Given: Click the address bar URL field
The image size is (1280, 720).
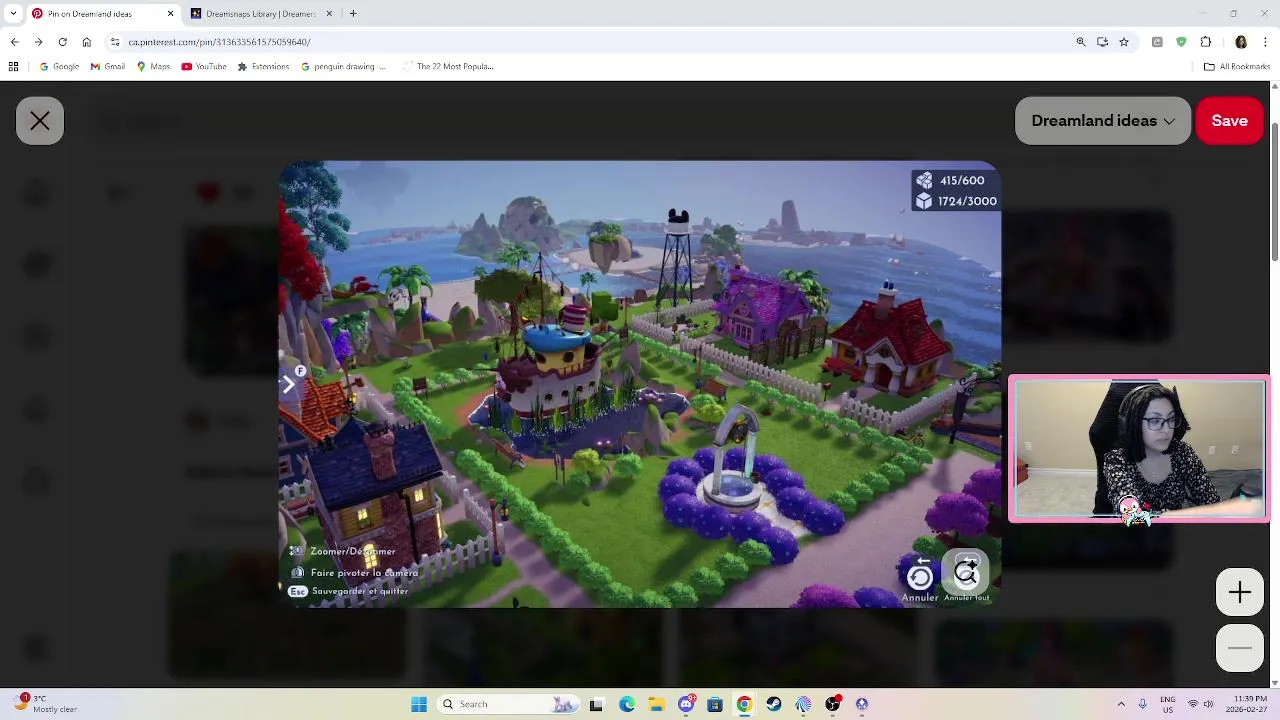Looking at the screenshot, I should coord(590,42).
